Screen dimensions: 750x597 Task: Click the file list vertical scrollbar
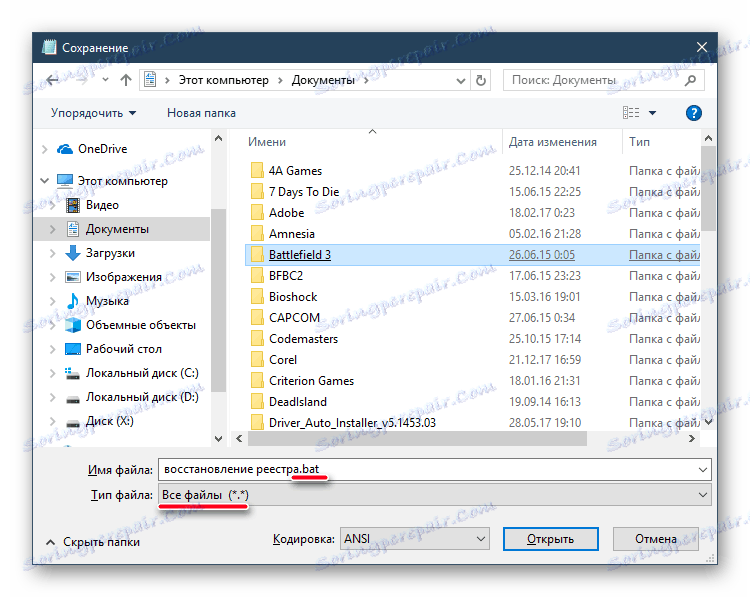coord(708,189)
